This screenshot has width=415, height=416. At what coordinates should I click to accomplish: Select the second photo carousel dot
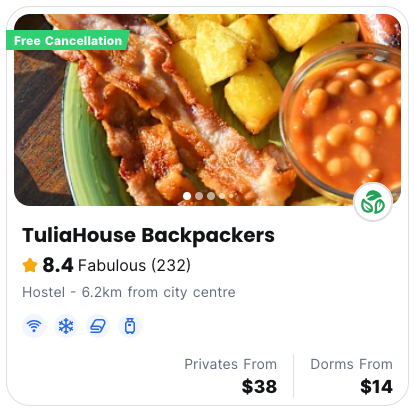click(199, 196)
